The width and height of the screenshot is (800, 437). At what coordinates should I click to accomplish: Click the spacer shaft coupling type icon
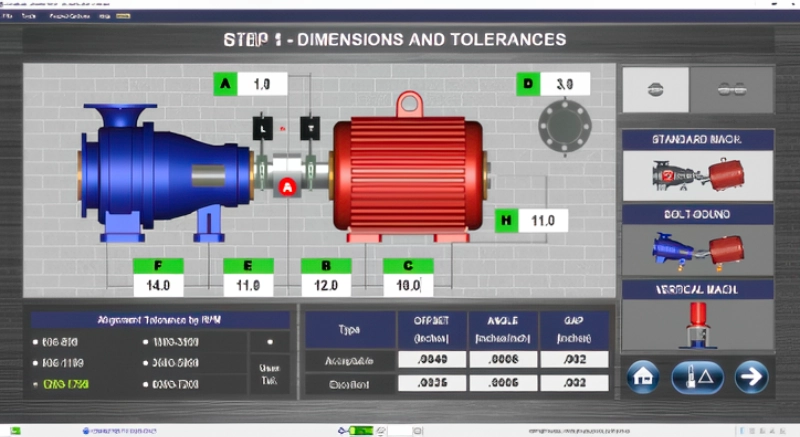pyautogui.click(x=739, y=90)
